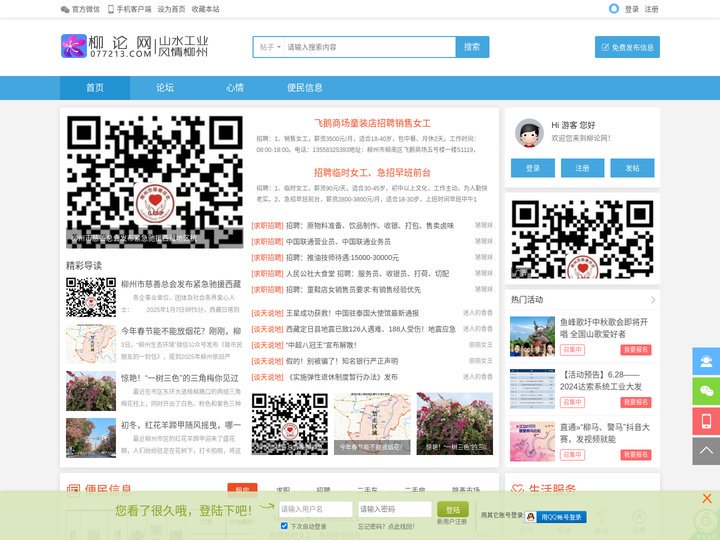Screen dimensions: 720x540
Task: Open post 招聘：童鞋店女销售员要求
Action: click(x=354, y=290)
